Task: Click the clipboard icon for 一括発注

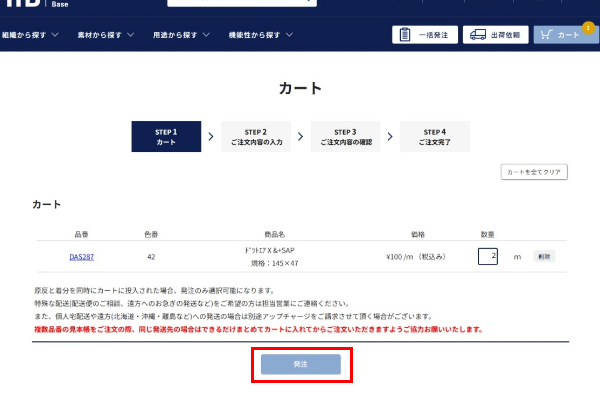Action: coord(405,35)
